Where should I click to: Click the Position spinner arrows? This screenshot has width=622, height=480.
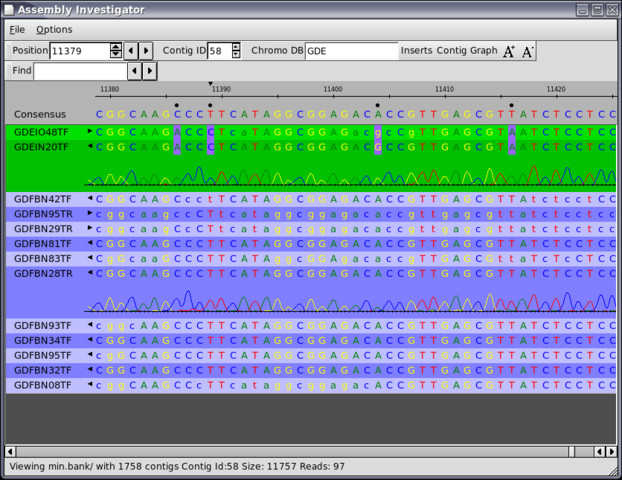[x=116, y=51]
